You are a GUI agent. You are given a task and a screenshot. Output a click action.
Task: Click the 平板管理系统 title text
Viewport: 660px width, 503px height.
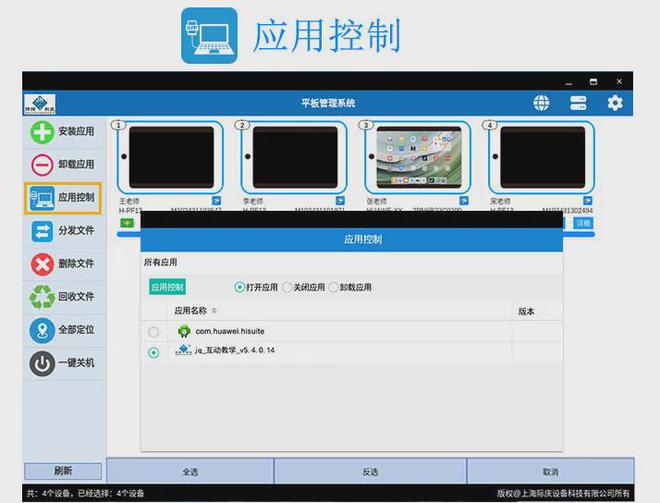coord(328,103)
